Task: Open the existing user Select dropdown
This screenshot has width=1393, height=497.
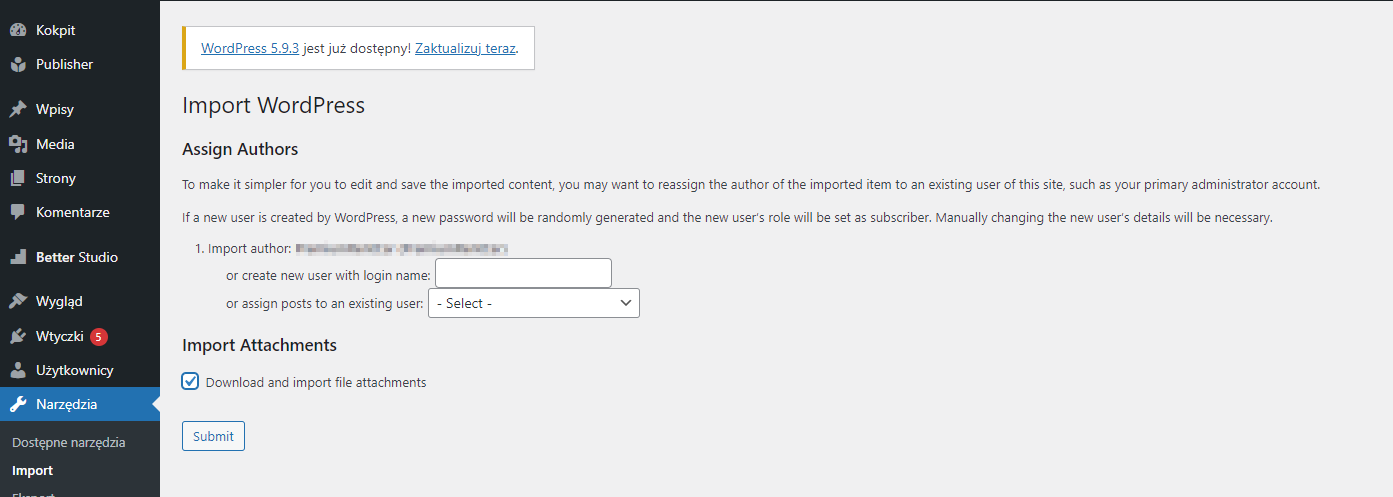Action: coord(533,303)
